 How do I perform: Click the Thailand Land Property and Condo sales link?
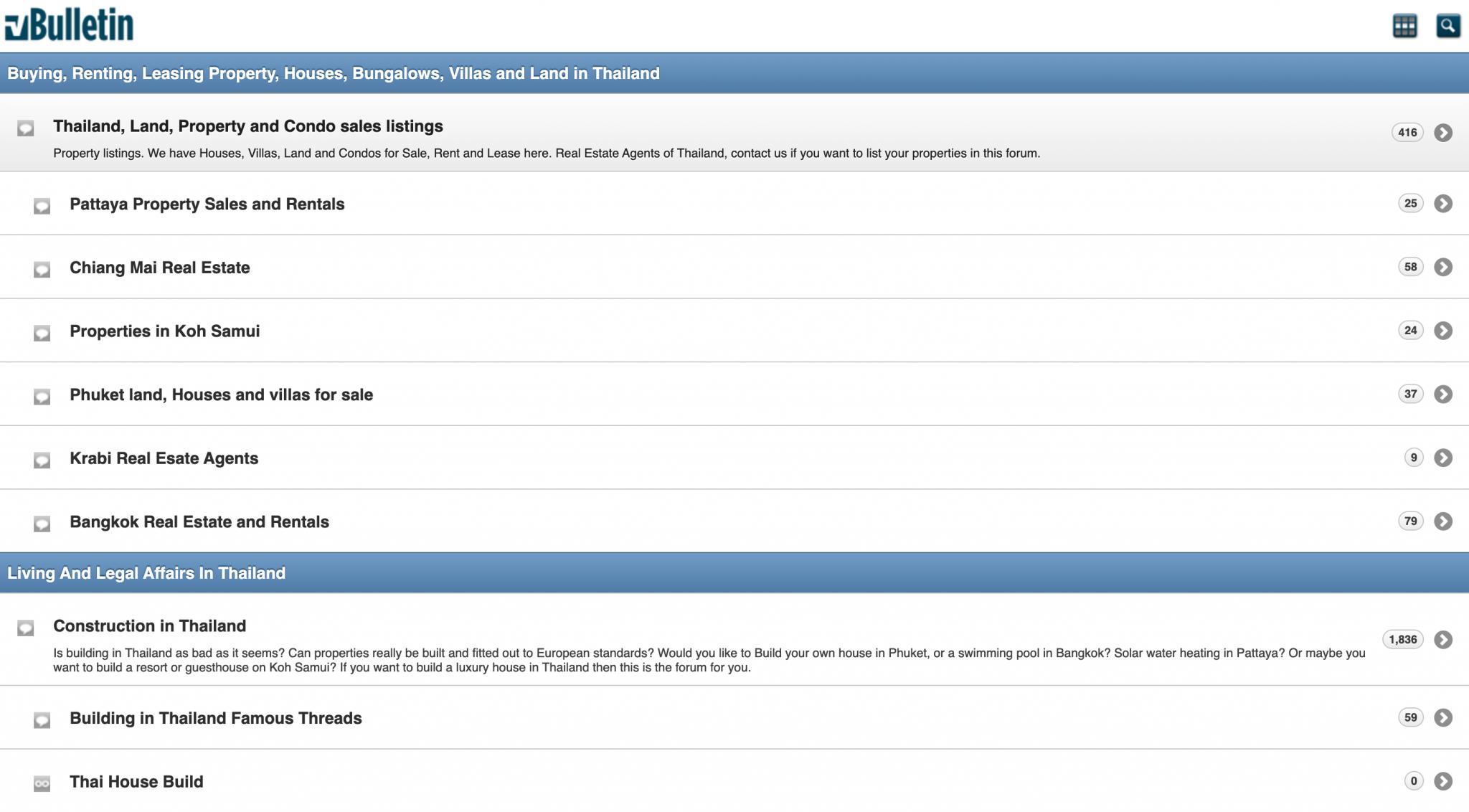pyautogui.click(x=248, y=126)
